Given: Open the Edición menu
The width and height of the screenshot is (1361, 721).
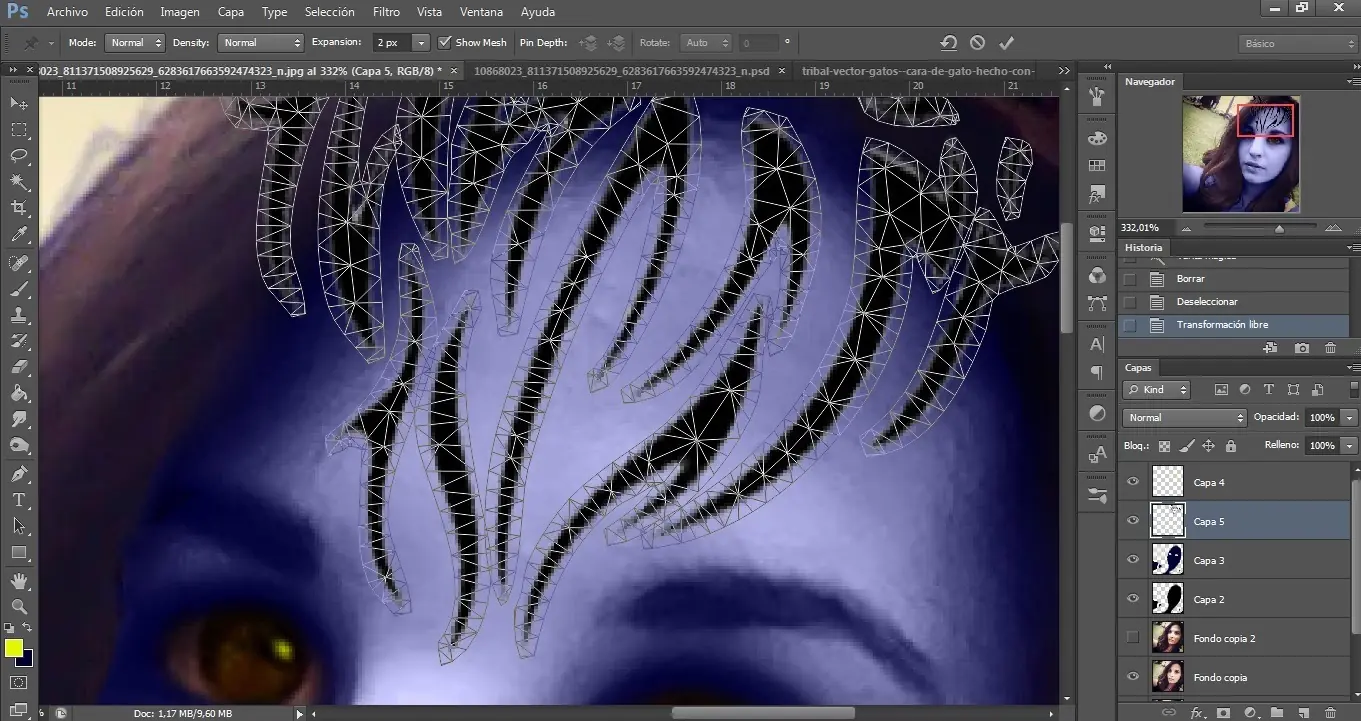Looking at the screenshot, I should coord(124,12).
